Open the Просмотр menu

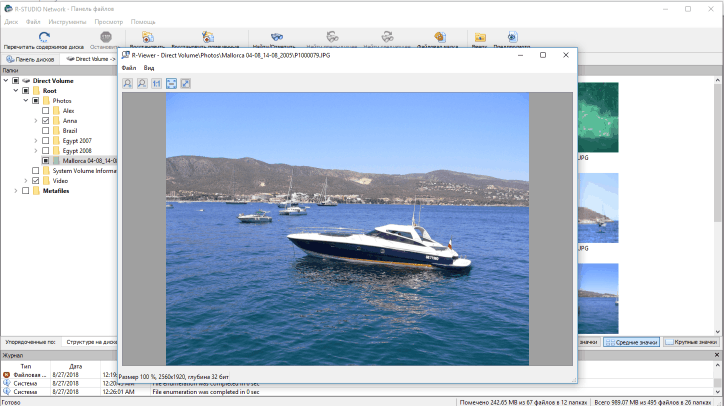click(109, 22)
